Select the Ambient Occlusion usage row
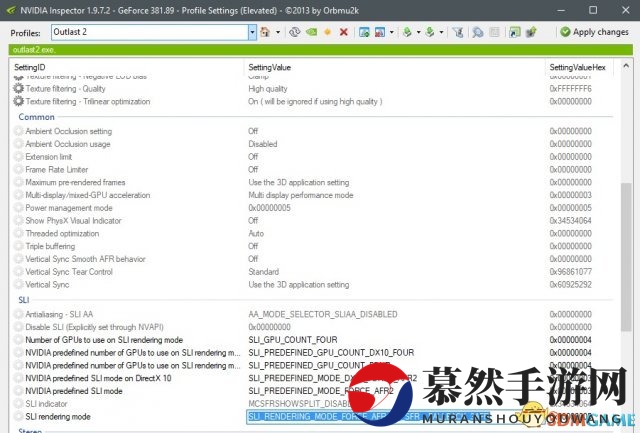640x433 pixels. coord(312,144)
